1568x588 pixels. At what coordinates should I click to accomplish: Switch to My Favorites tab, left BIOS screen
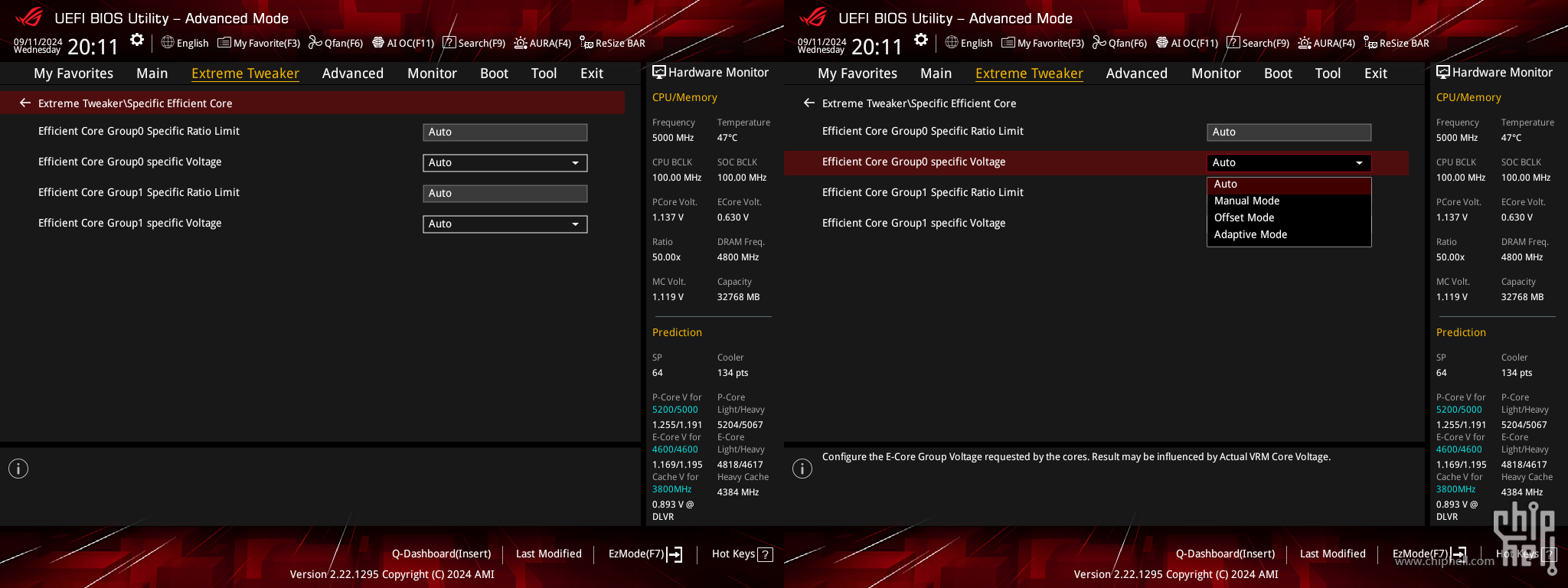coord(73,73)
